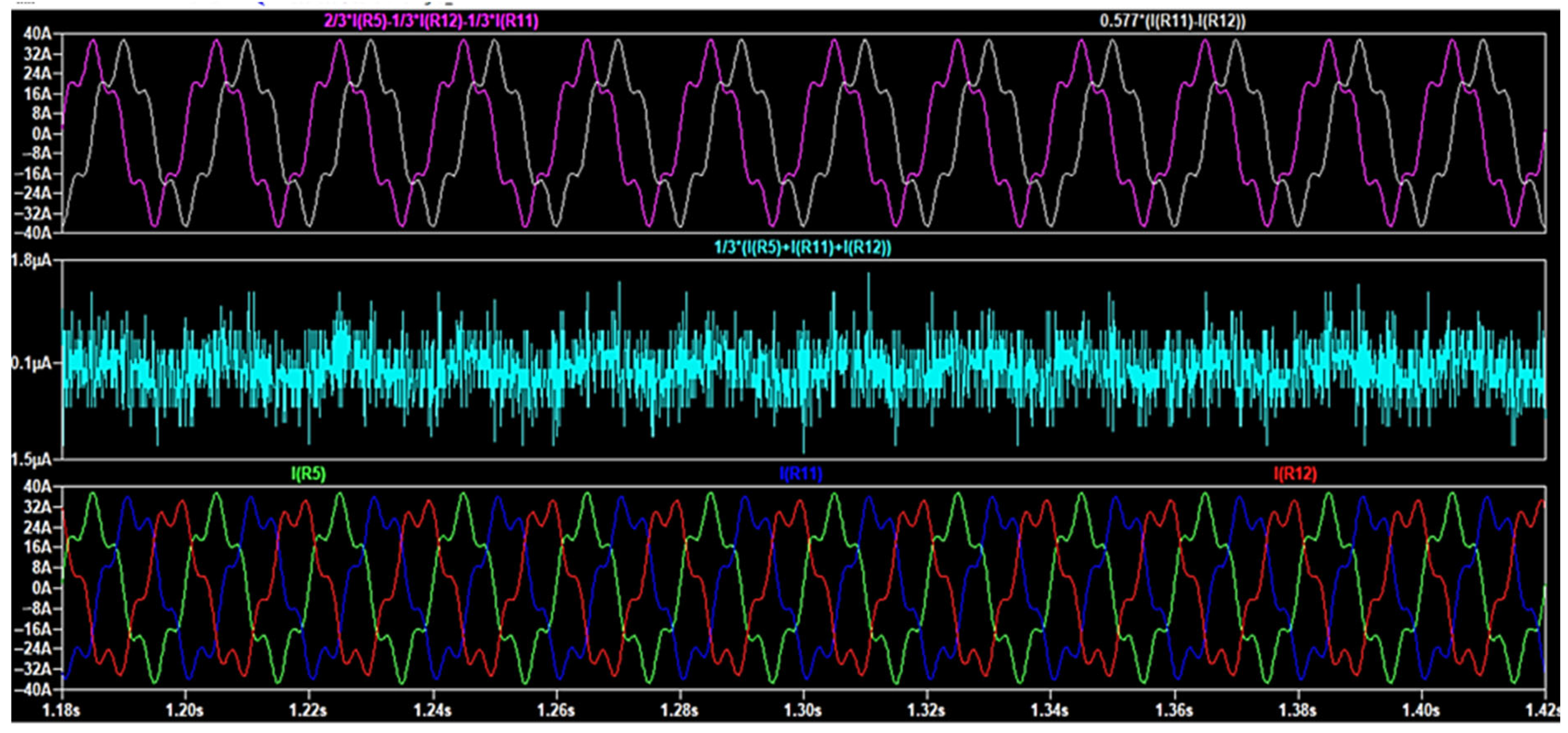Select the red I(R12) trace label
The image size is (1568, 733).
tap(1295, 474)
